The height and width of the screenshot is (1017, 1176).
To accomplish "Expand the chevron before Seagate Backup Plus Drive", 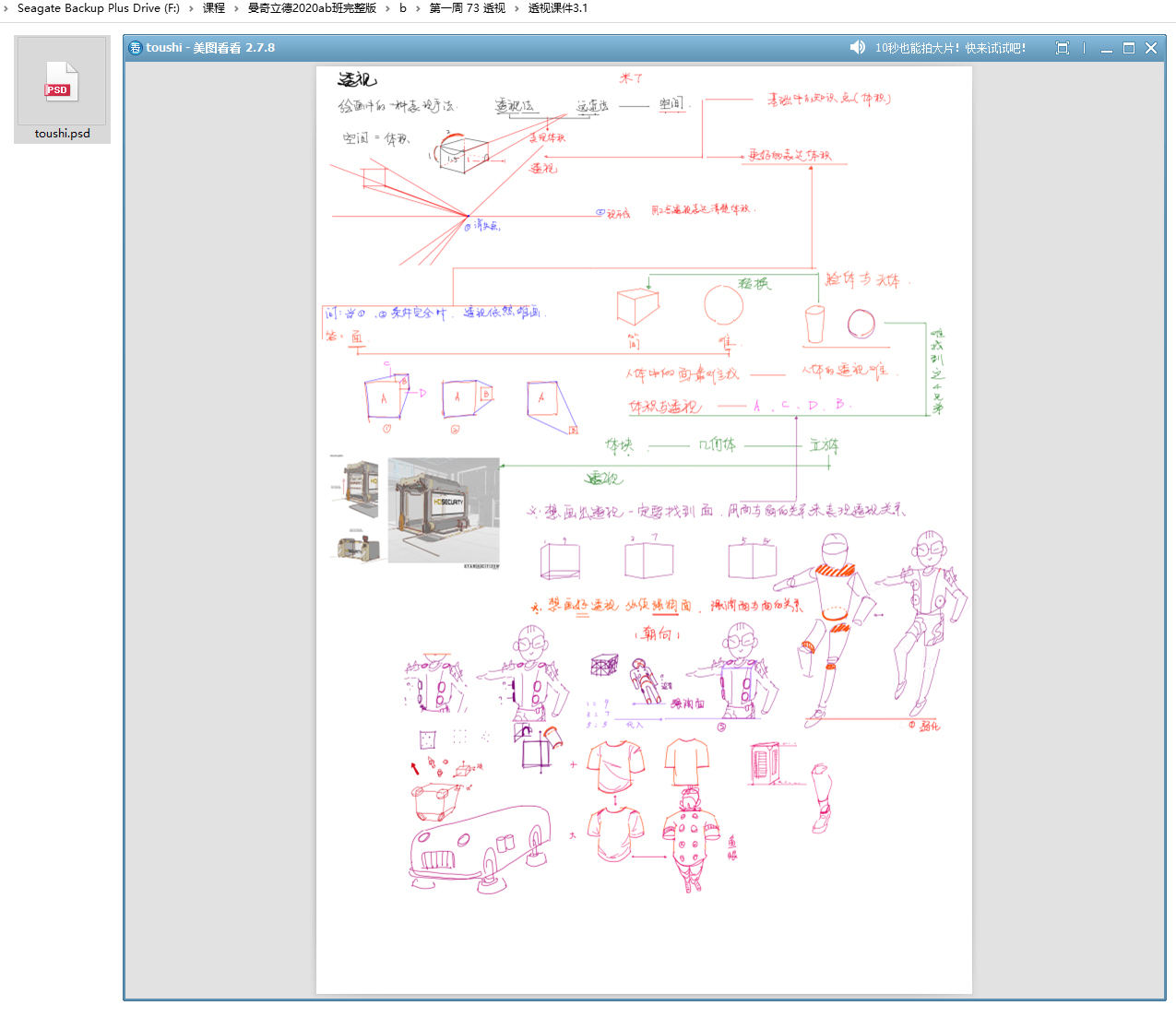I will coord(6,8).
